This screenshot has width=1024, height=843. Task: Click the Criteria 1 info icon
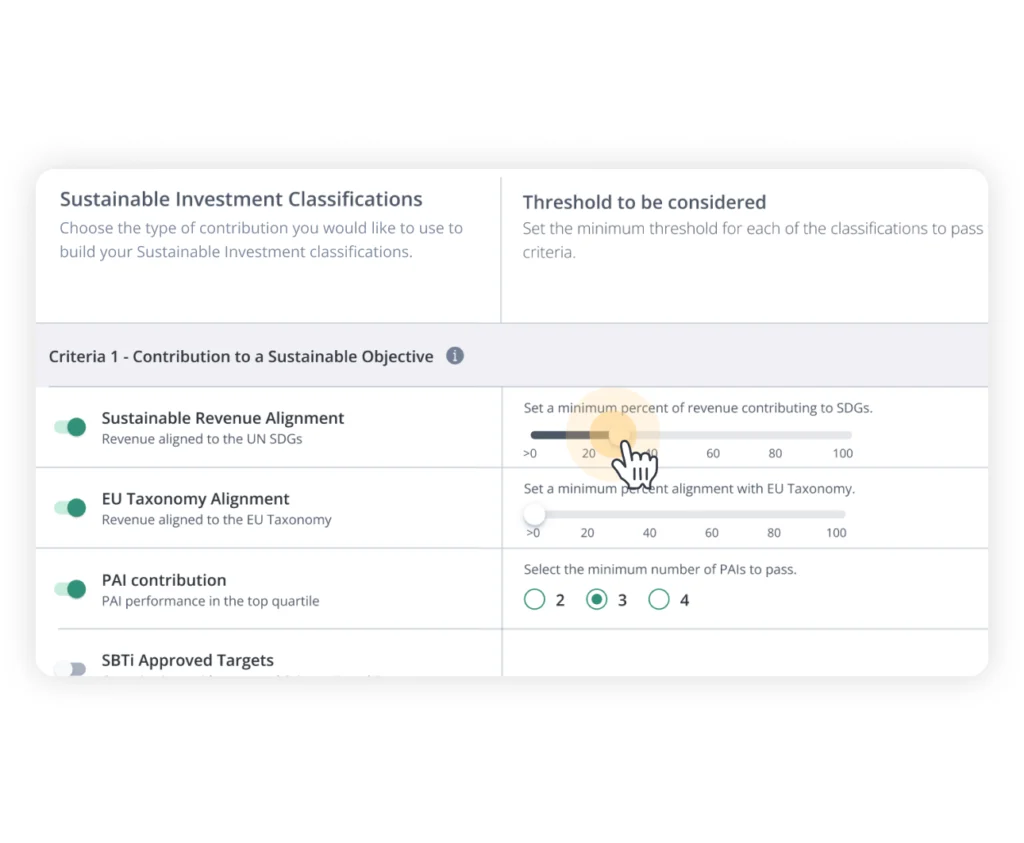click(x=455, y=356)
